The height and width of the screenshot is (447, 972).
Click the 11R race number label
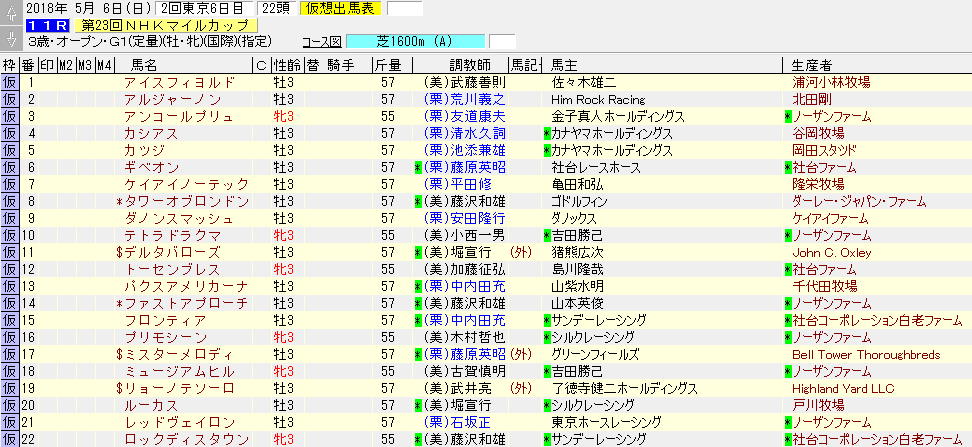pos(48,26)
